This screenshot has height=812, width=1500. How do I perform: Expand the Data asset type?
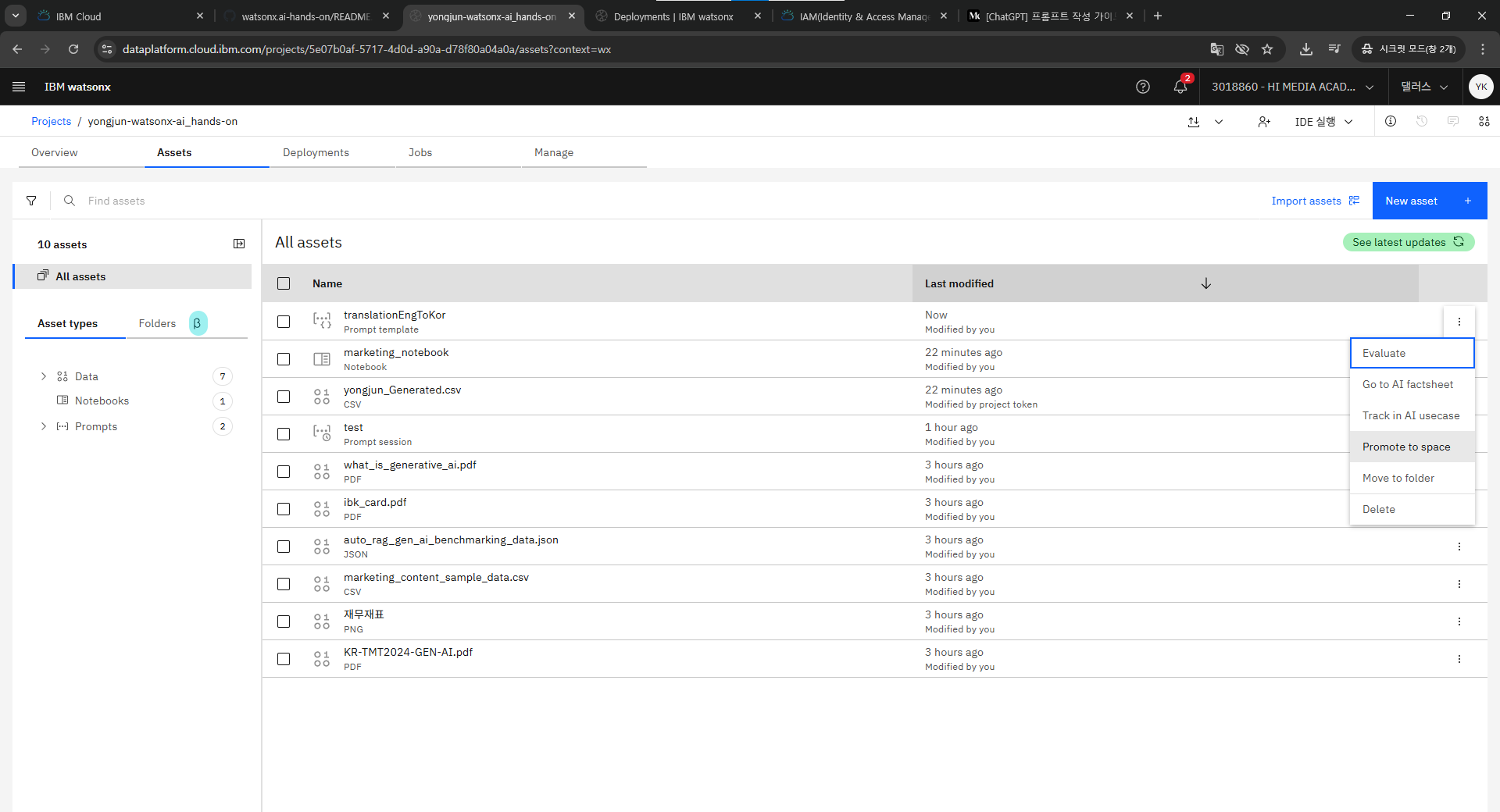(43, 376)
